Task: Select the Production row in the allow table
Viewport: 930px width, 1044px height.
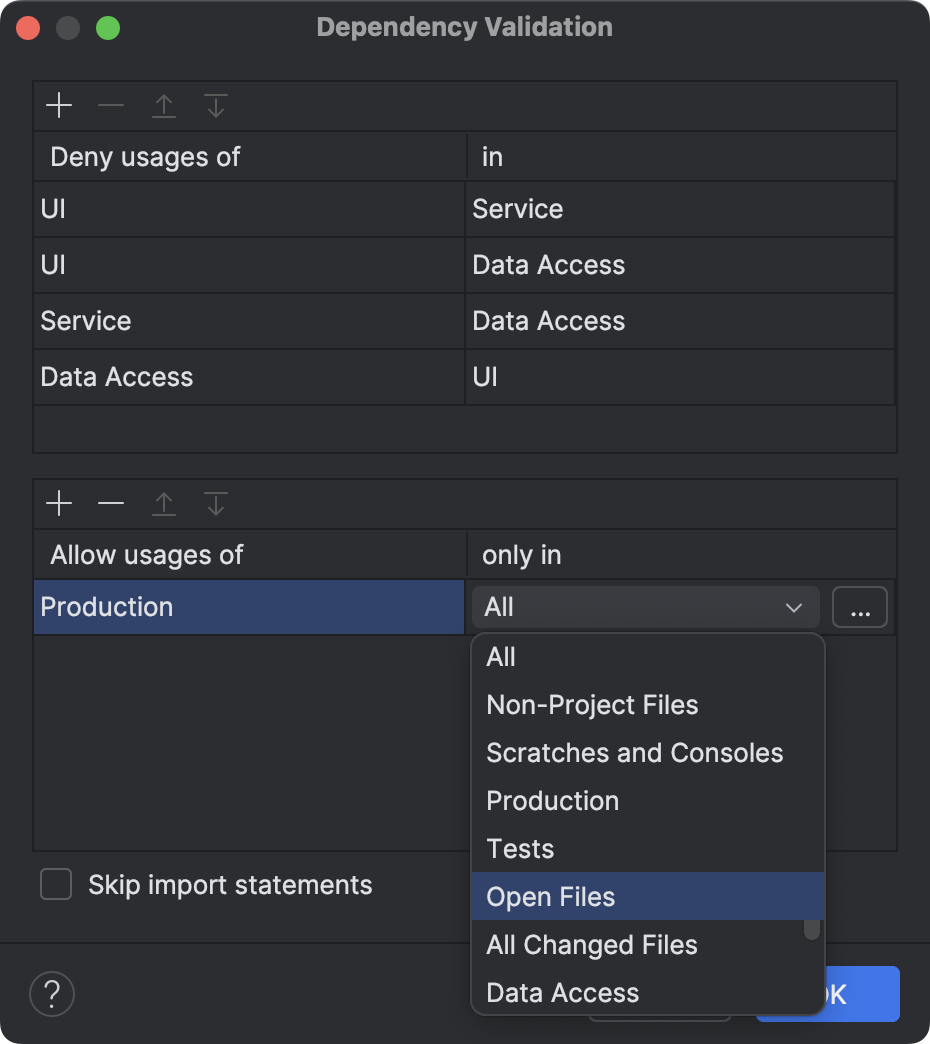Action: coord(248,607)
